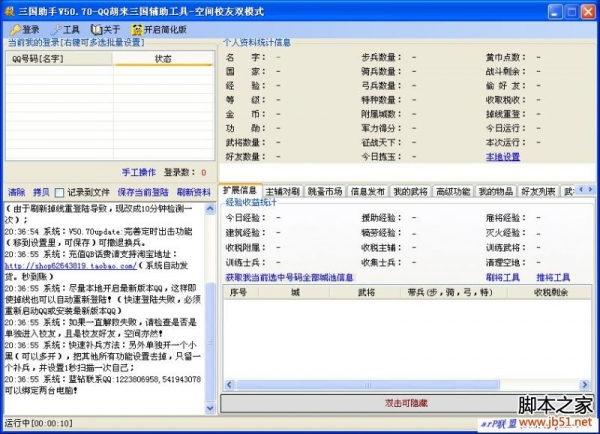Switch to the 我的武将 tab
This screenshot has width=600, height=434.
410,191
